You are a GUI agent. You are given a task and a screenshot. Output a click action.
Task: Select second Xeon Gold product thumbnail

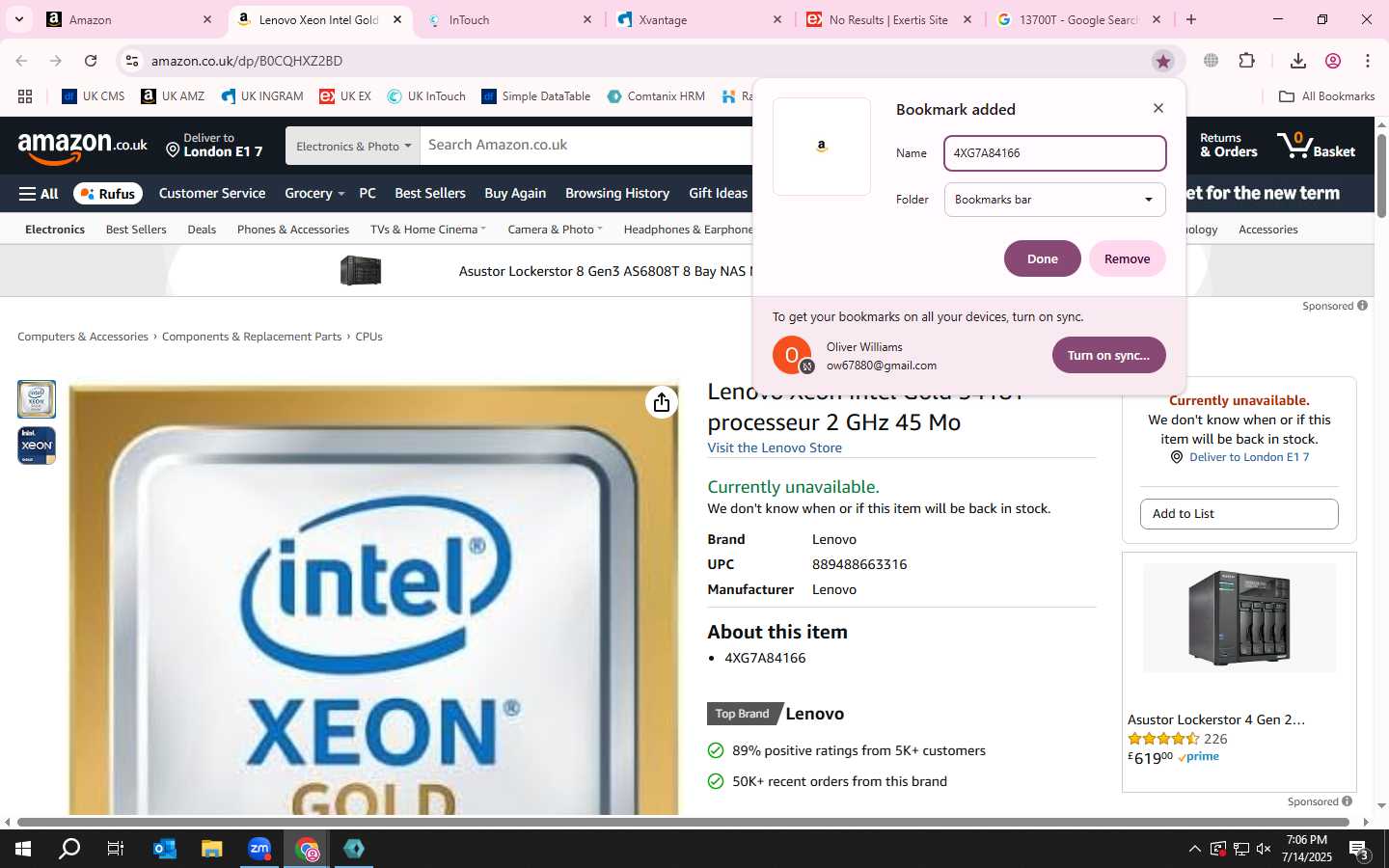click(37, 446)
